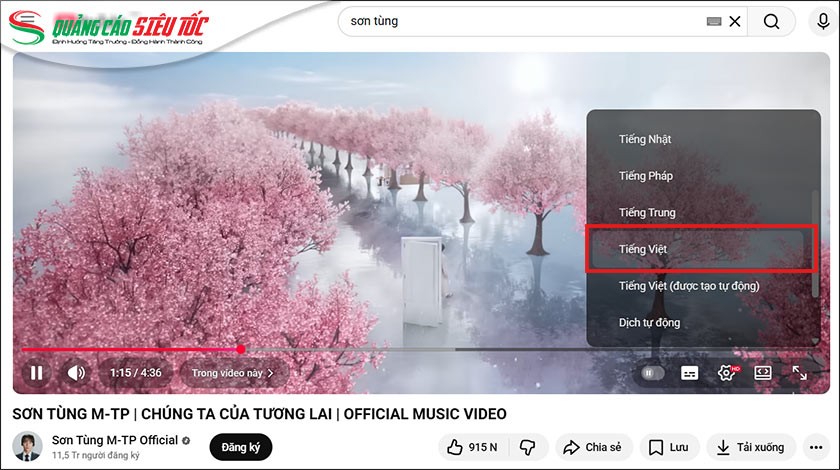This screenshot has height=470, width=840.
Task: Download the video with Tải xuống button
Action: (x=751, y=447)
